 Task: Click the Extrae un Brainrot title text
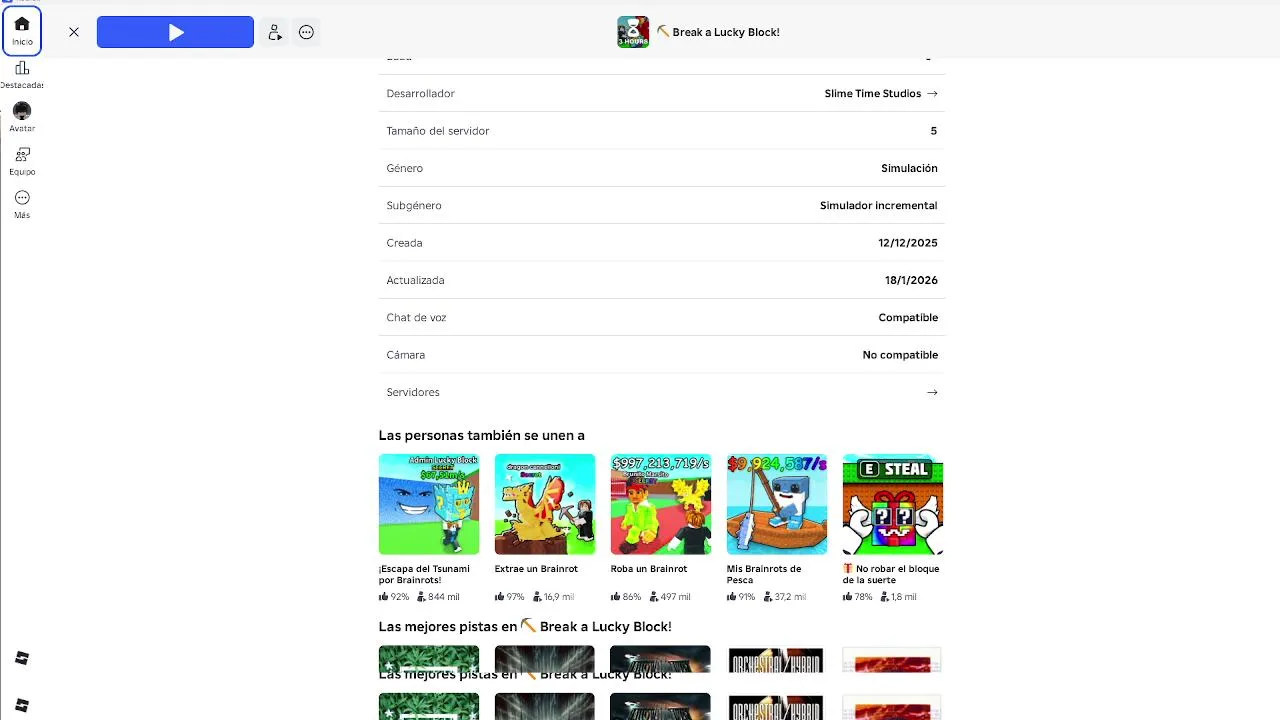click(536, 569)
